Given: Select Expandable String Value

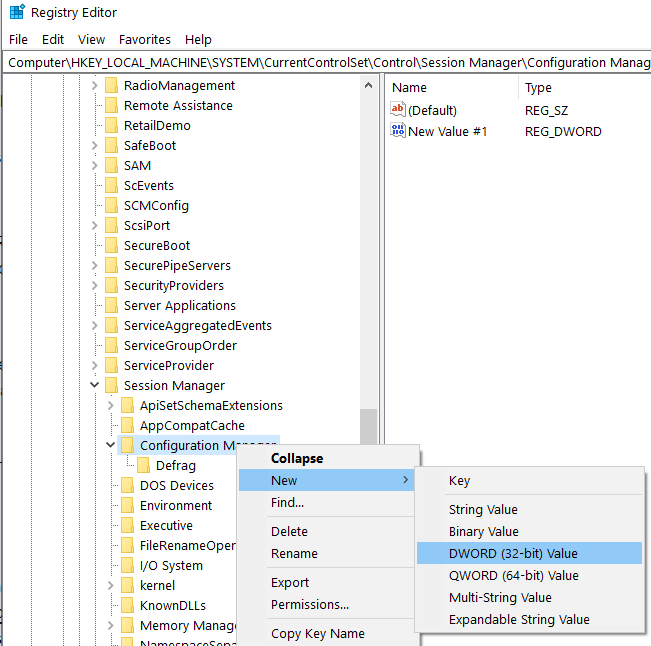Looking at the screenshot, I should [529, 619].
